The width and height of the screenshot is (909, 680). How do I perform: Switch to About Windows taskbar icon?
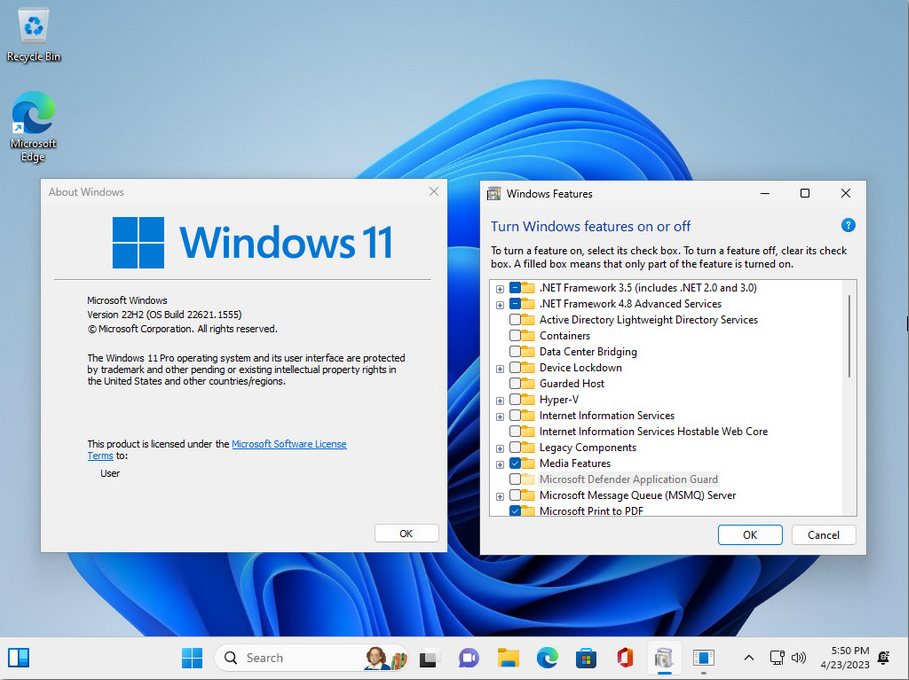click(703, 658)
